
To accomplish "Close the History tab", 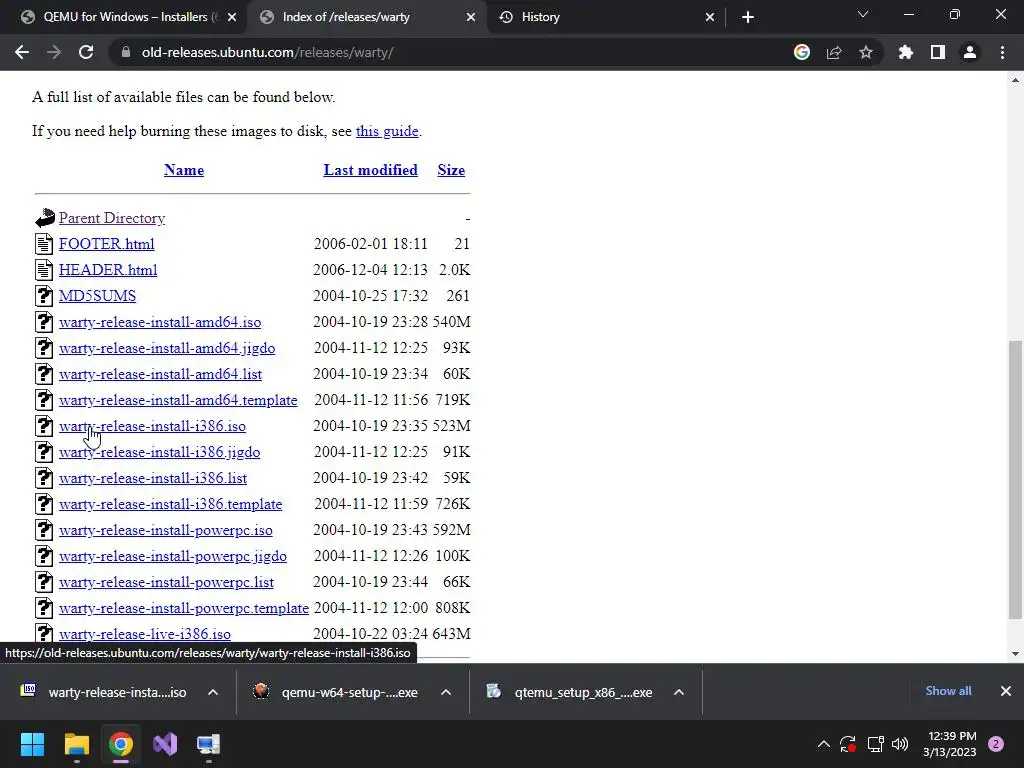I will click(x=710, y=17).
